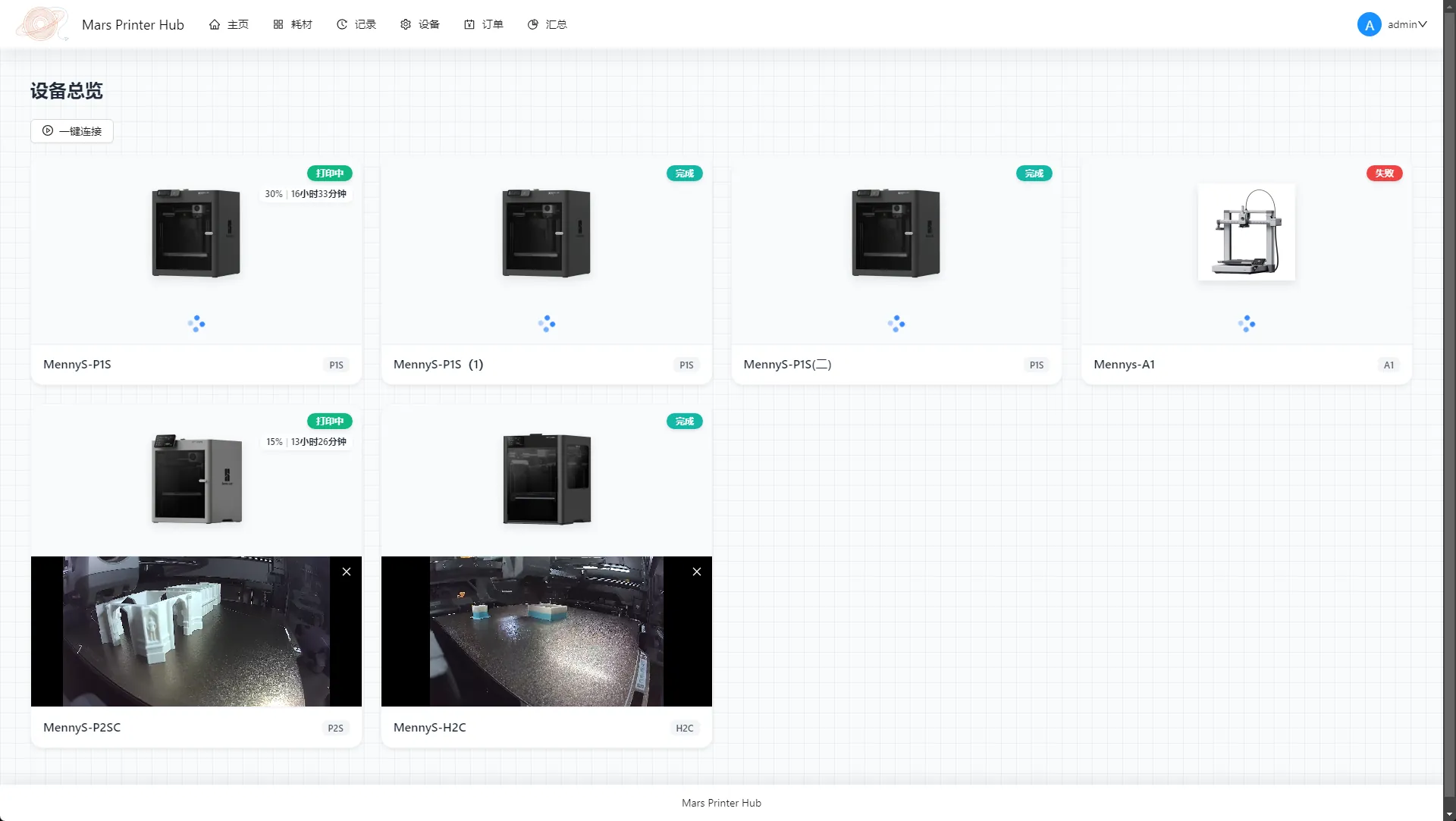Viewport: 1456px width, 821px height.
Task: Click camera loader icon on Mennys-A1 card
Action: [1246, 324]
